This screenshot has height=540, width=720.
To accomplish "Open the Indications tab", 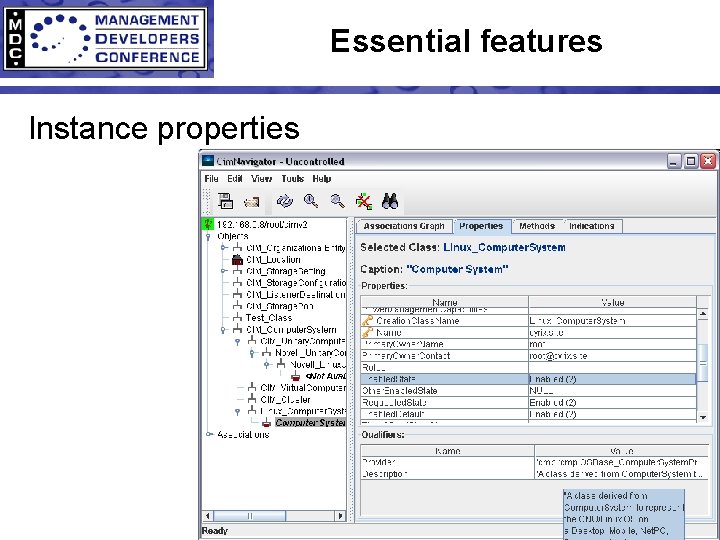I will [x=591, y=226].
